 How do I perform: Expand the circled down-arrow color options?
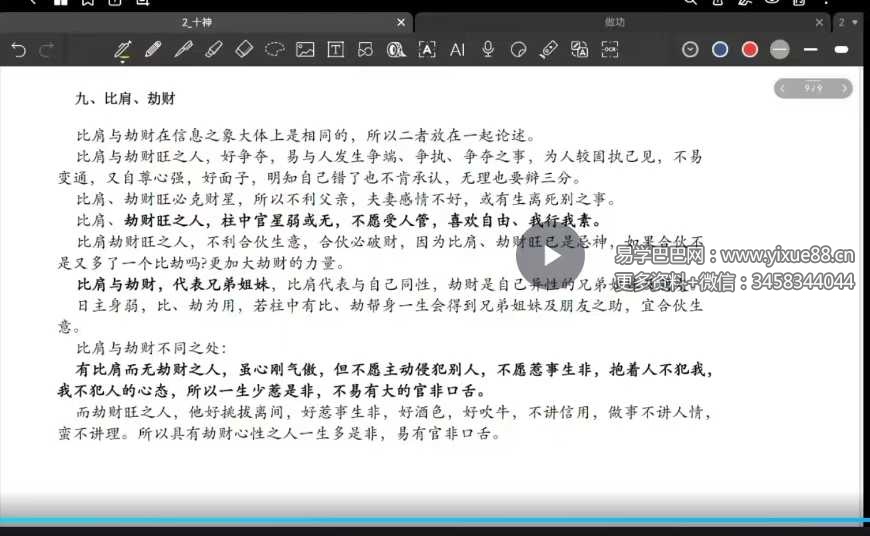[x=690, y=49]
